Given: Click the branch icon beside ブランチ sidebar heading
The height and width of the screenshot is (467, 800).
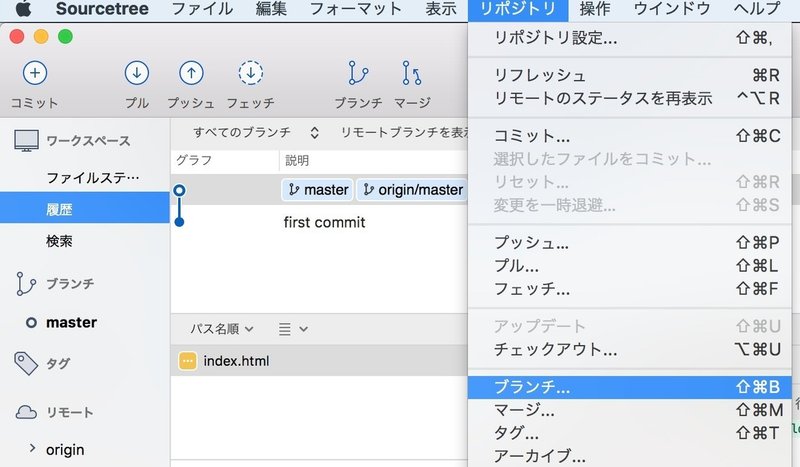Looking at the screenshot, I should [x=26, y=284].
